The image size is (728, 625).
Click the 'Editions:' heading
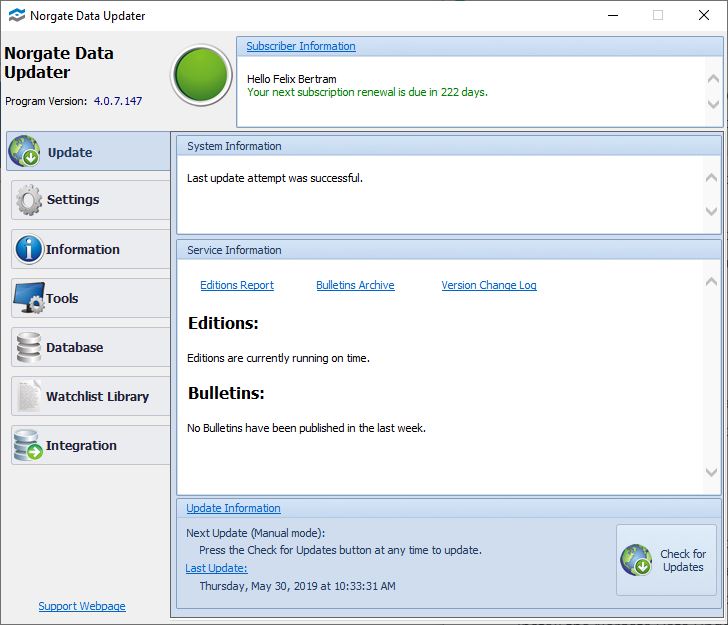click(223, 323)
